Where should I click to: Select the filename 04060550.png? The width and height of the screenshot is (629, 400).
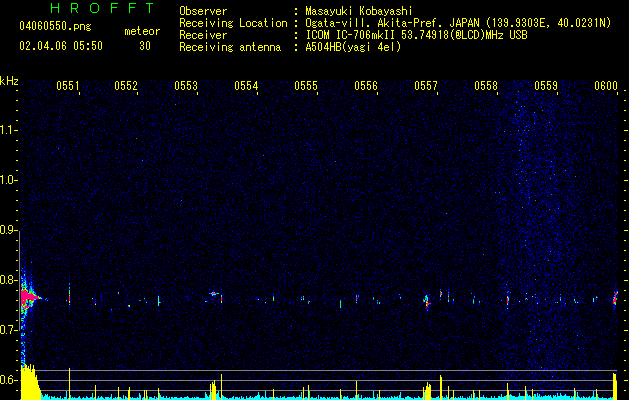[x=55, y=27]
